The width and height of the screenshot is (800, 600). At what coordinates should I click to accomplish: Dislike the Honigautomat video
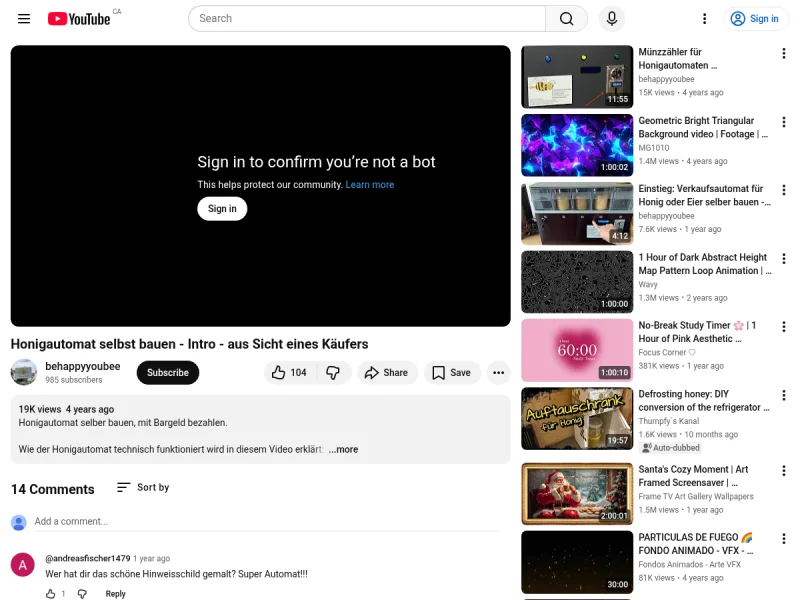click(333, 373)
